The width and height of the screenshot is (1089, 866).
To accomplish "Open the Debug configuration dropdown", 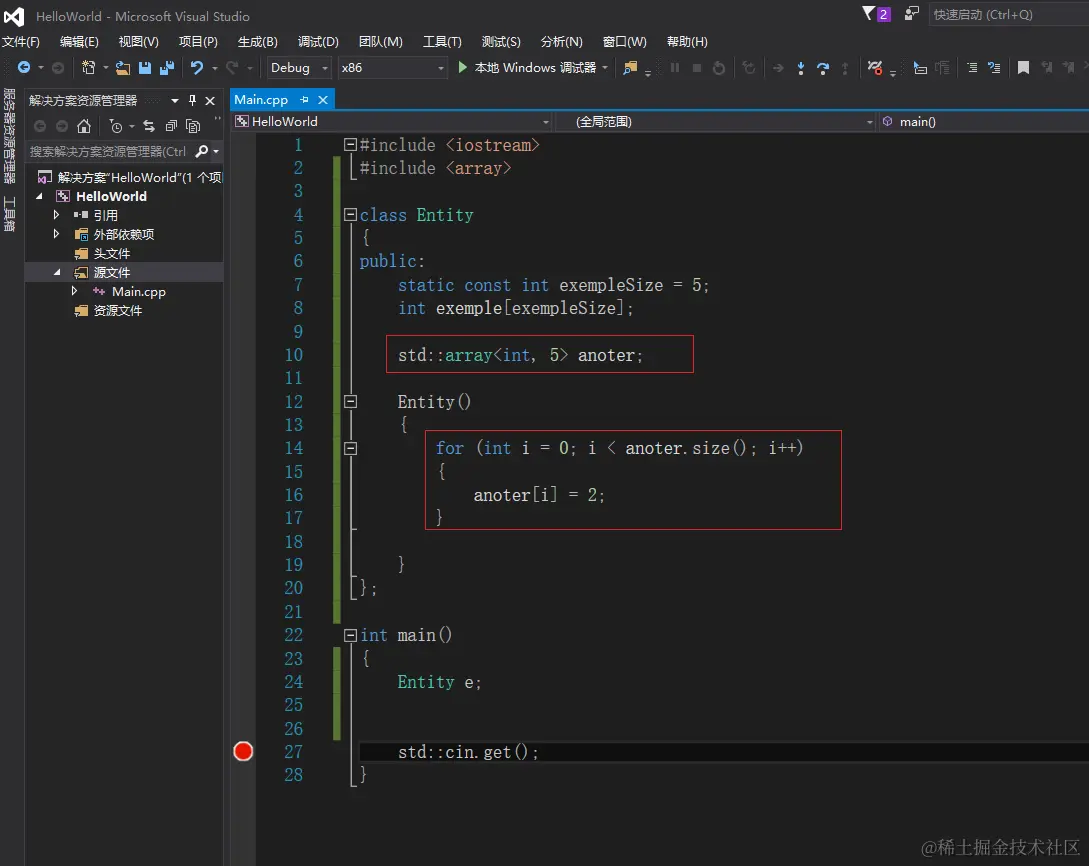I will (x=298, y=68).
